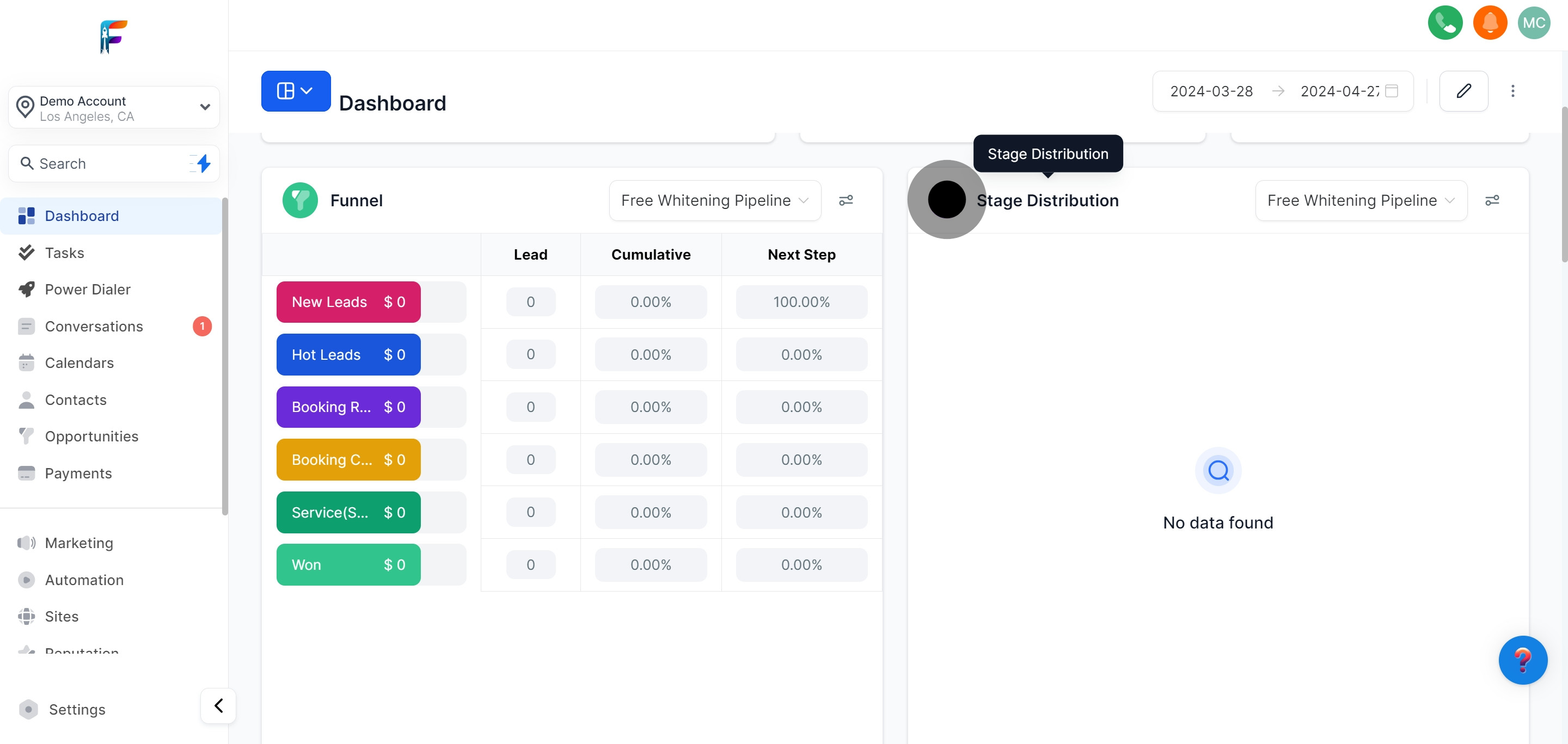The height and width of the screenshot is (744, 1568).
Task: Open the Payments section
Action: [78, 472]
